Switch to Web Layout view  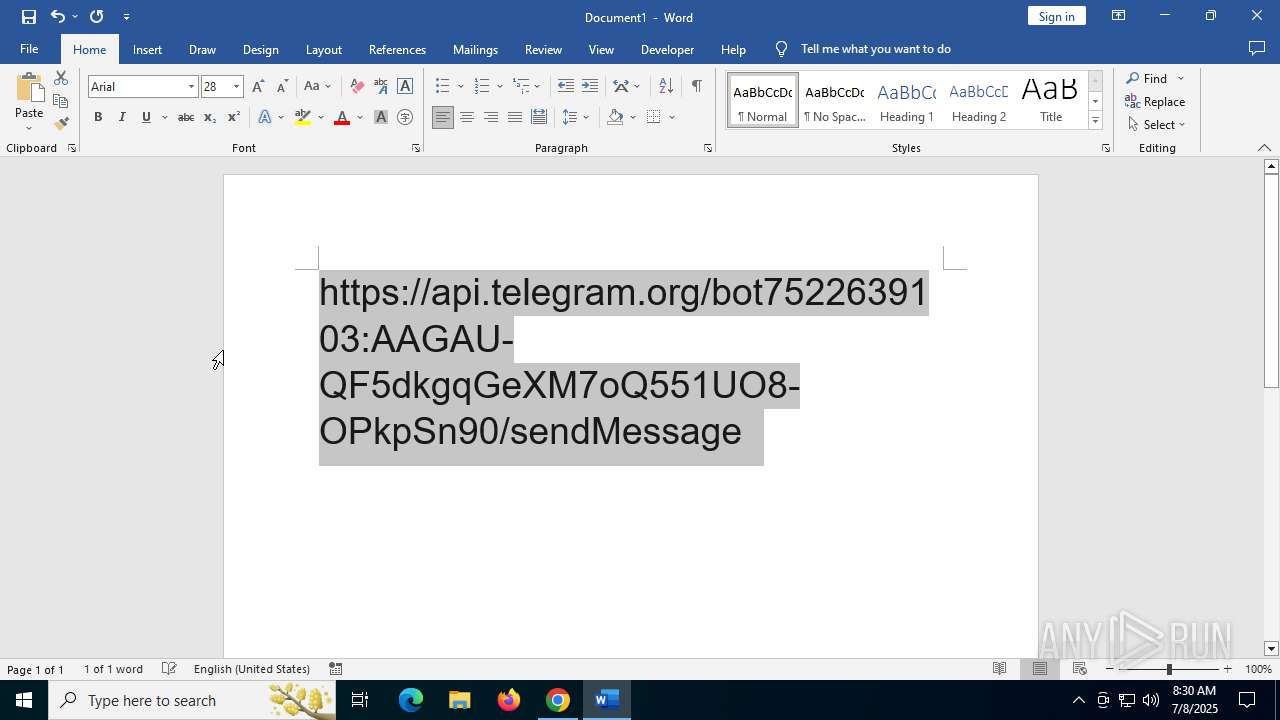coord(1080,669)
